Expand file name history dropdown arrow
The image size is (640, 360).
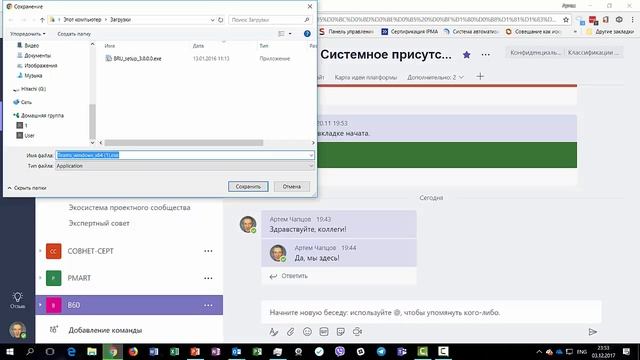point(311,155)
